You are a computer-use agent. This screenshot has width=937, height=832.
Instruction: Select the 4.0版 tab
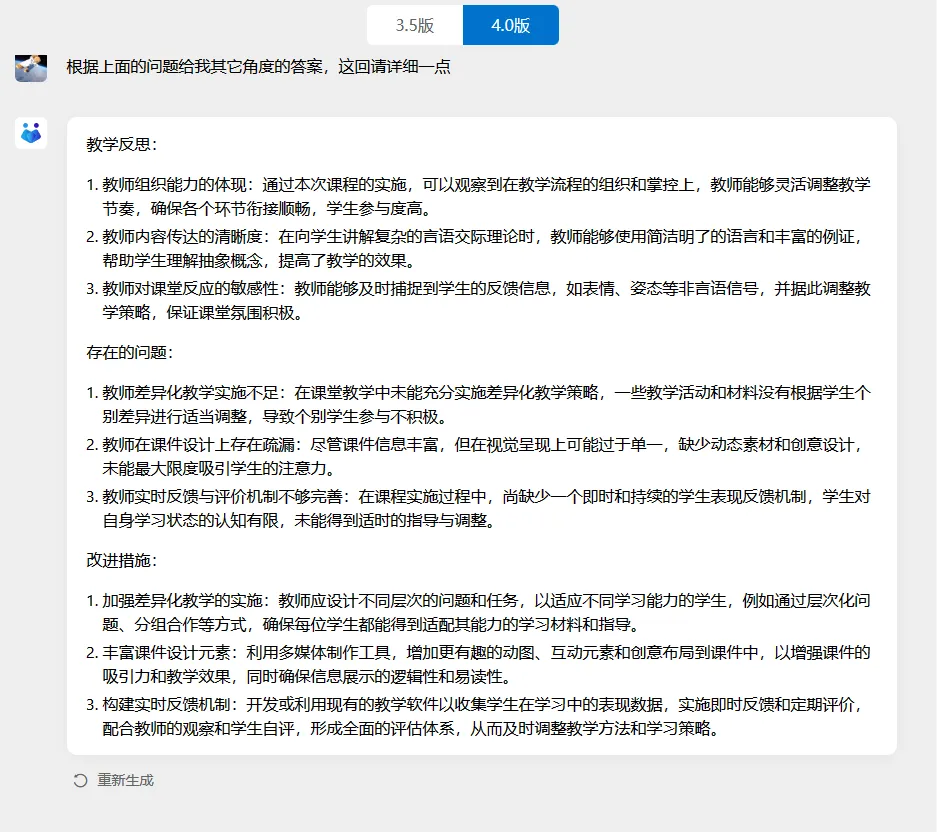[511, 25]
